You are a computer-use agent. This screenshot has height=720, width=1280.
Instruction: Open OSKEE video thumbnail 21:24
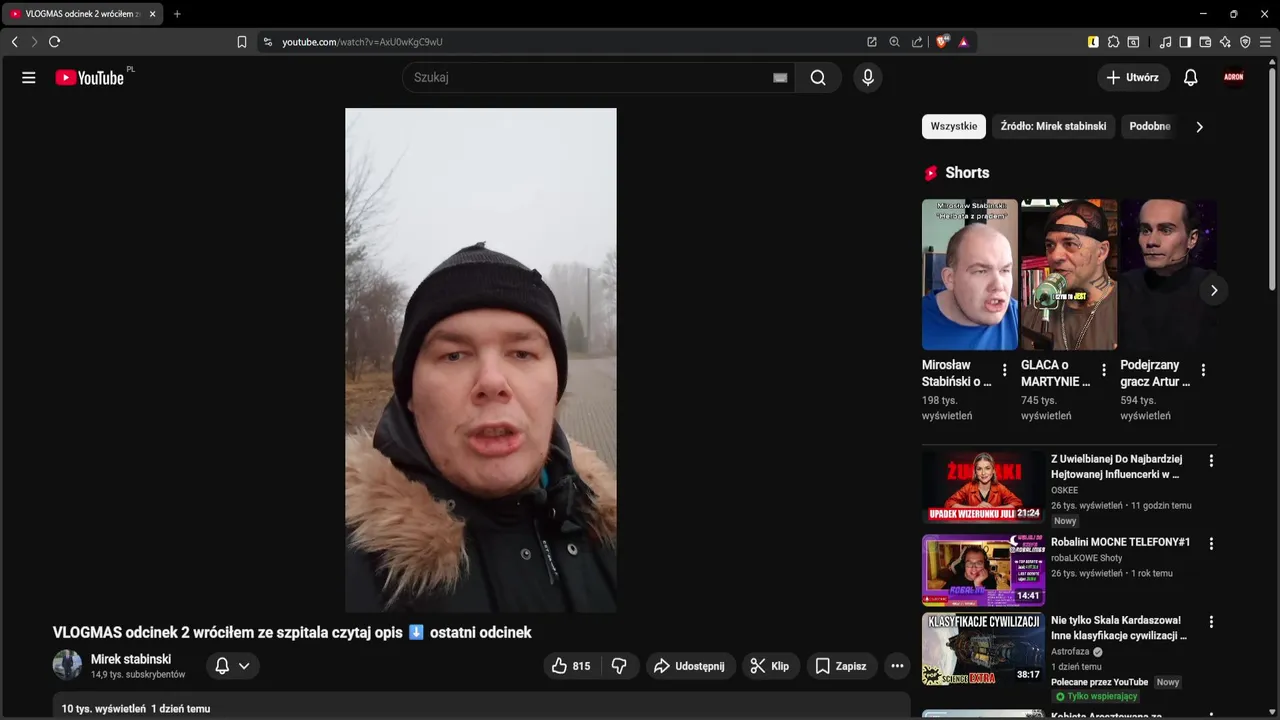coord(983,487)
